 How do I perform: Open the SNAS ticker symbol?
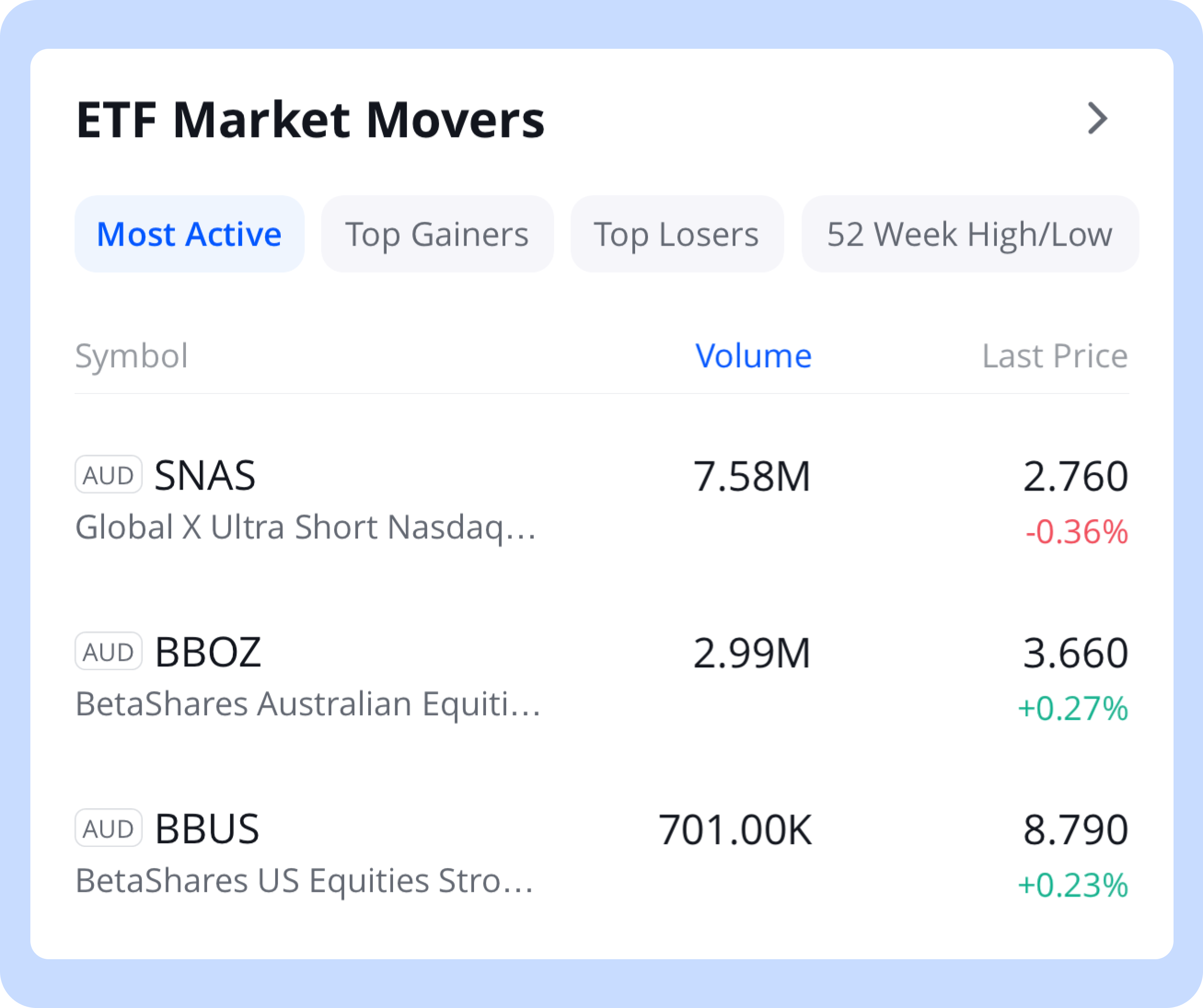(x=205, y=475)
